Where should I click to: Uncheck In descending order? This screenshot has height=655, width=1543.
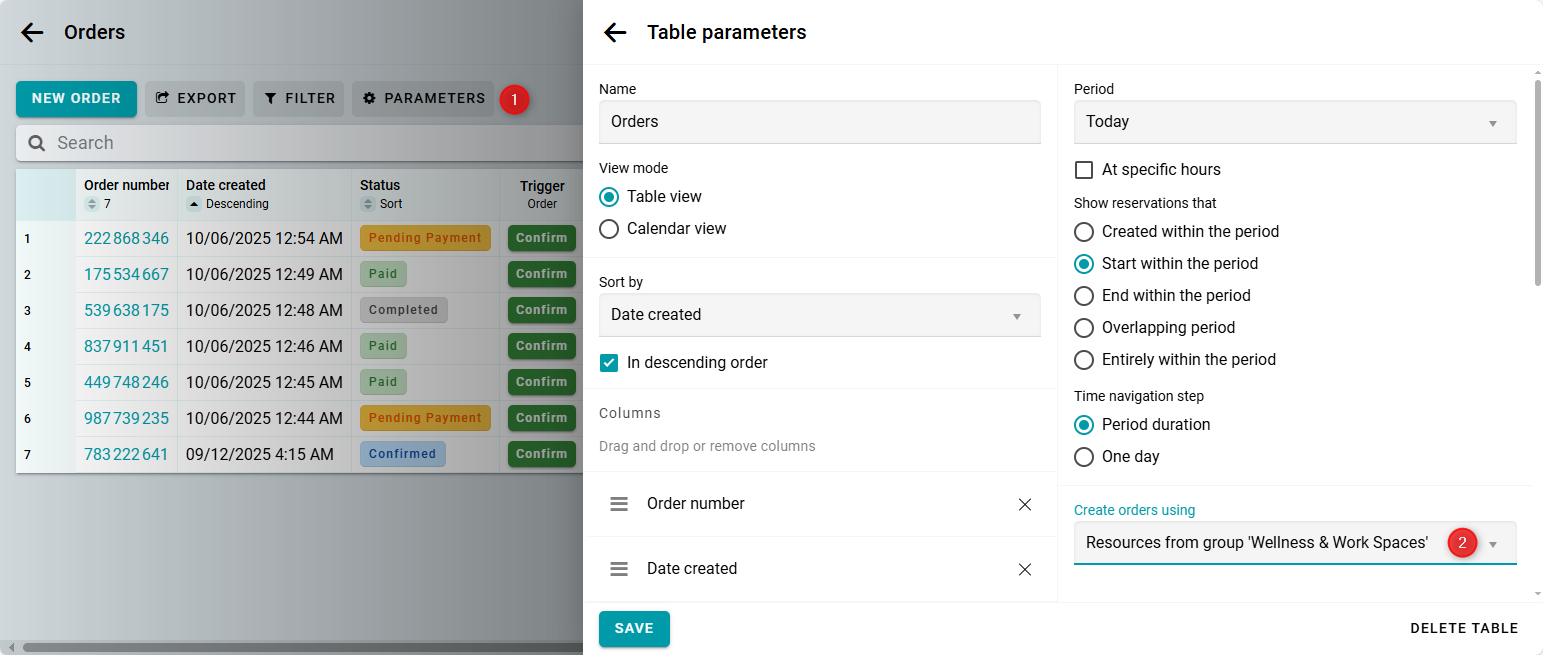[x=609, y=363]
